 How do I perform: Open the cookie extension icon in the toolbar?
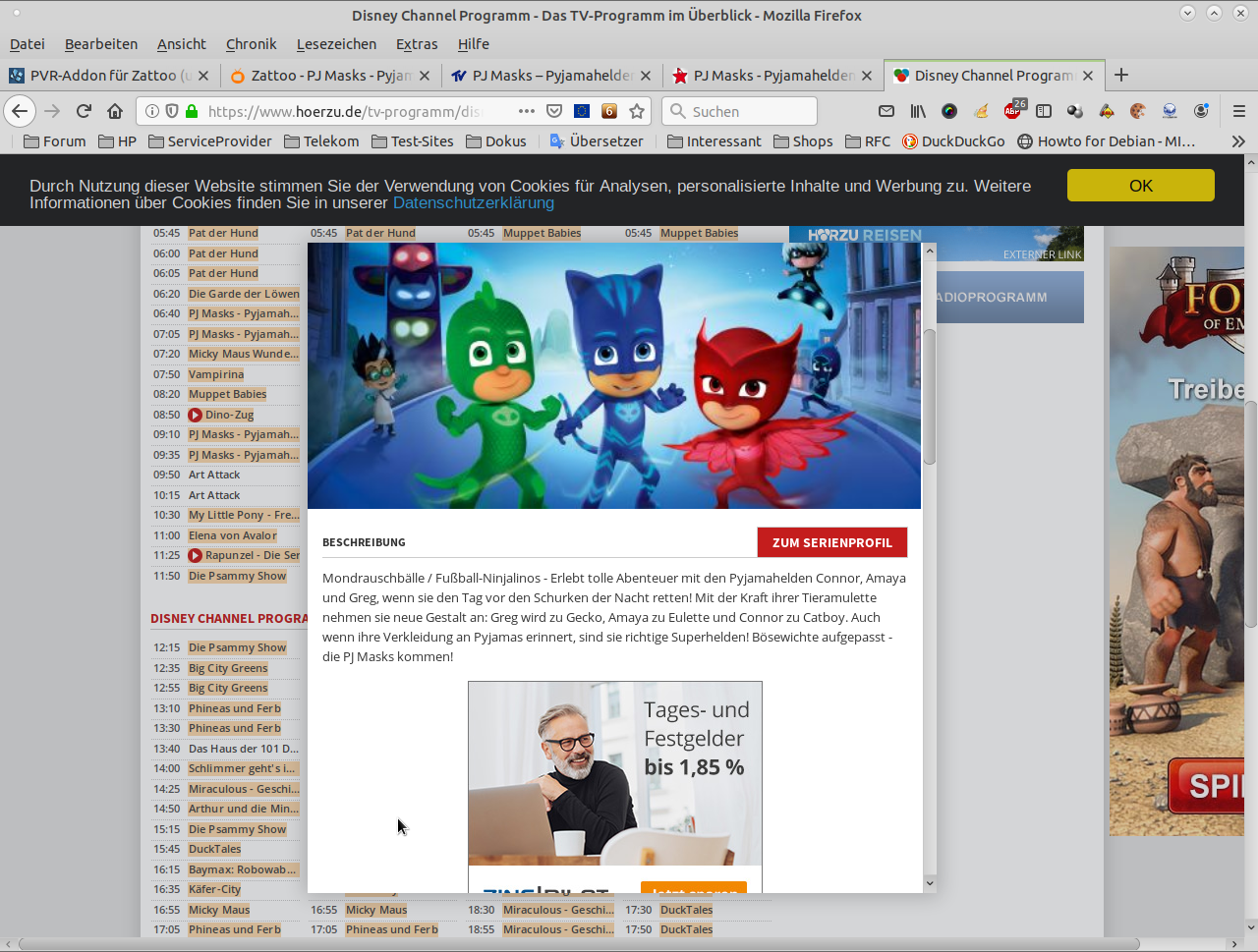pos(1138,111)
